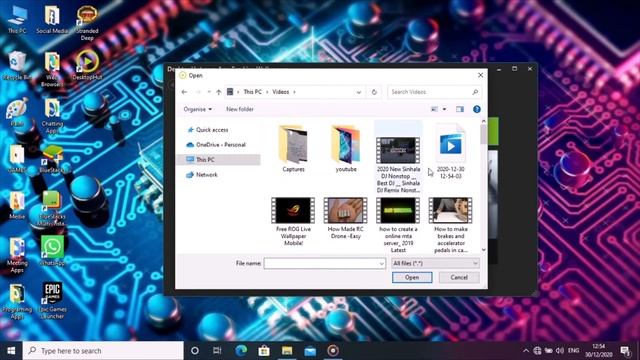The image size is (640, 360).
Task: Open Mail app from taskbar
Action: (310, 351)
